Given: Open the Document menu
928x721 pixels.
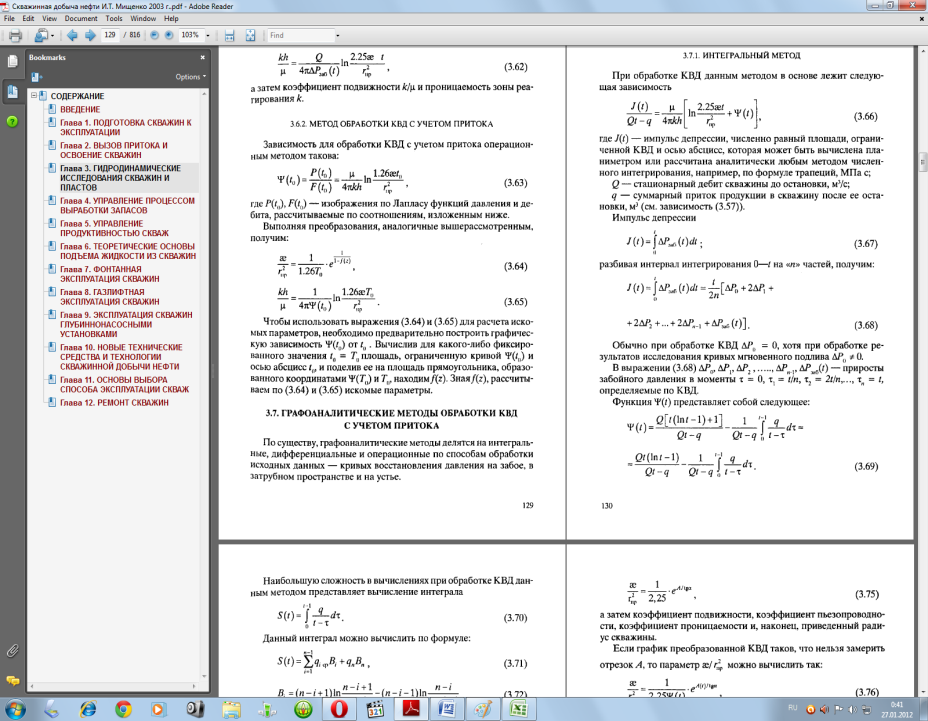Looking at the screenshot, I should pos(81,18).
